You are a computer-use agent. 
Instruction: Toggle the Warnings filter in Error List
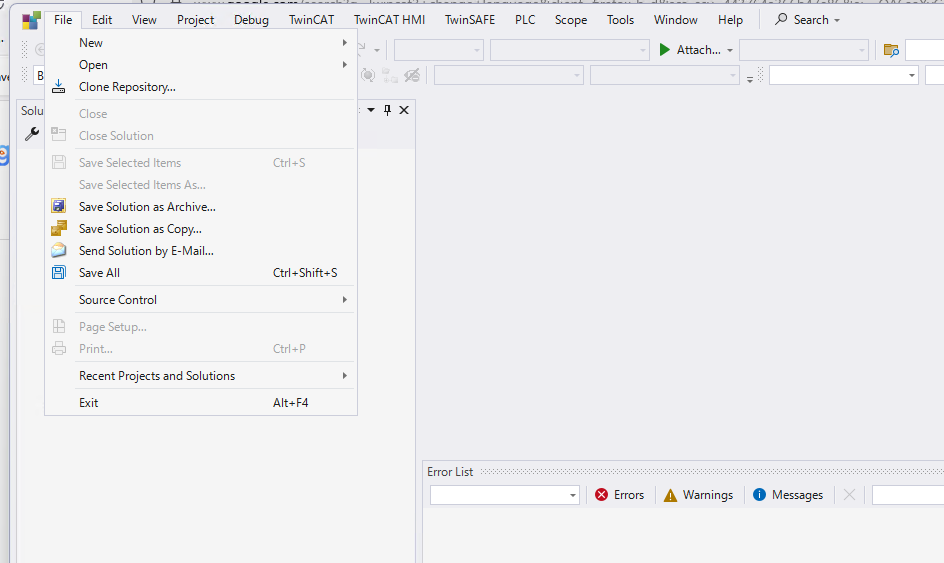pos(698,495)
